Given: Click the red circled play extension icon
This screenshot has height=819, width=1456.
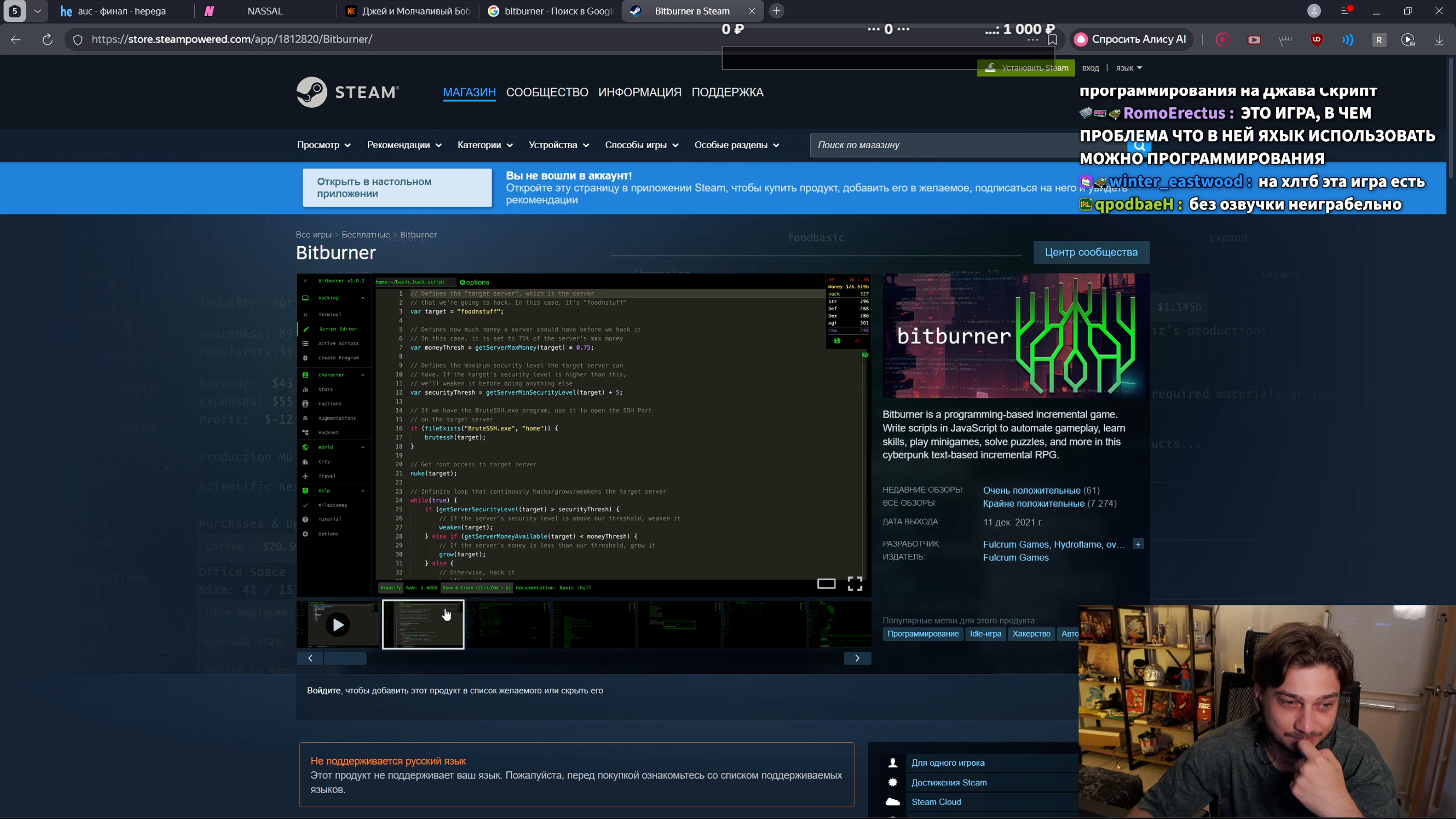Looking at the screenshot, I should (1222, 39).
